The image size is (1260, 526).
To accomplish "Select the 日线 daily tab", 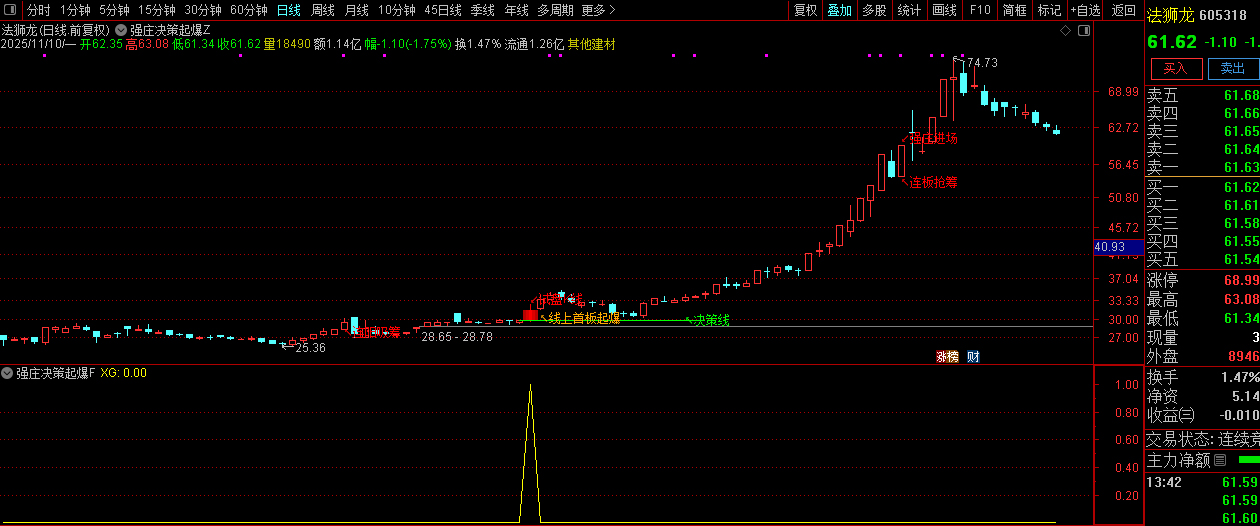I will tap(289, 10).
